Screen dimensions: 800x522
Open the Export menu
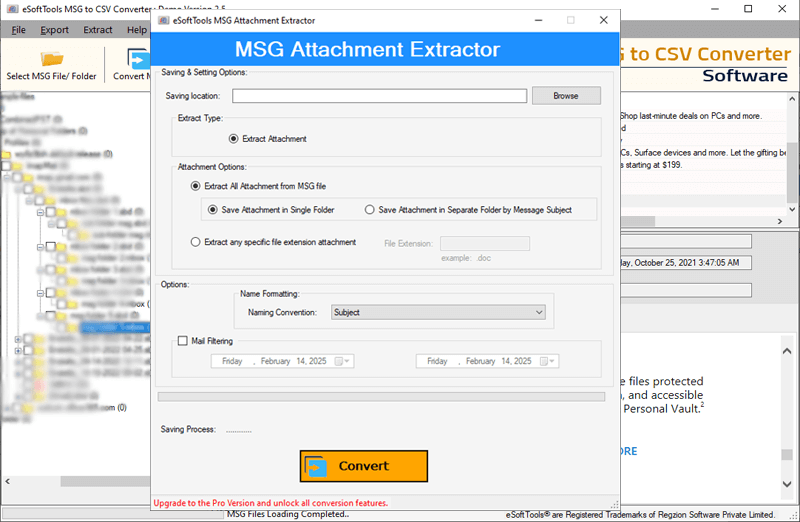(54, 30)
